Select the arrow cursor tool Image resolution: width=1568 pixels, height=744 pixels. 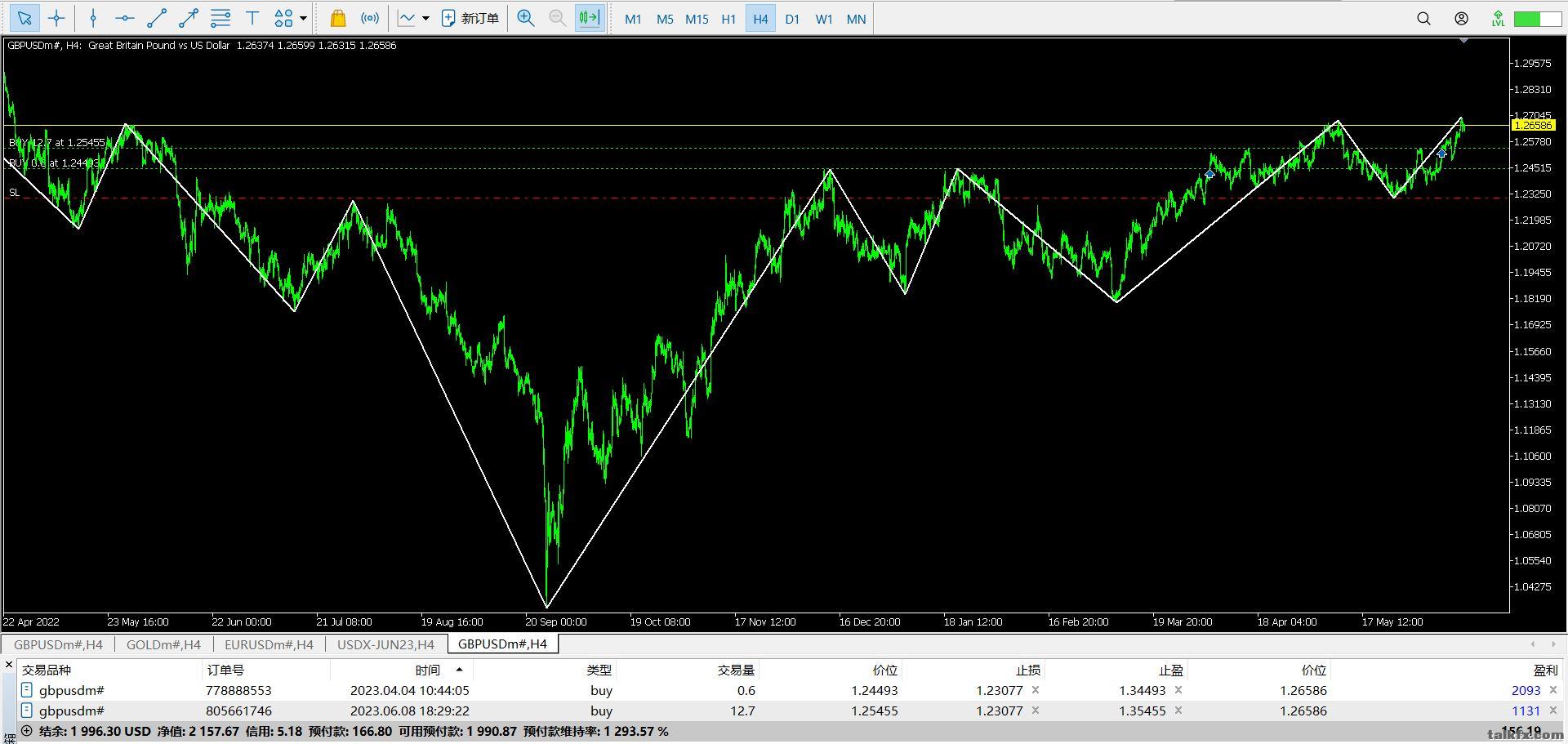[24, 18]
